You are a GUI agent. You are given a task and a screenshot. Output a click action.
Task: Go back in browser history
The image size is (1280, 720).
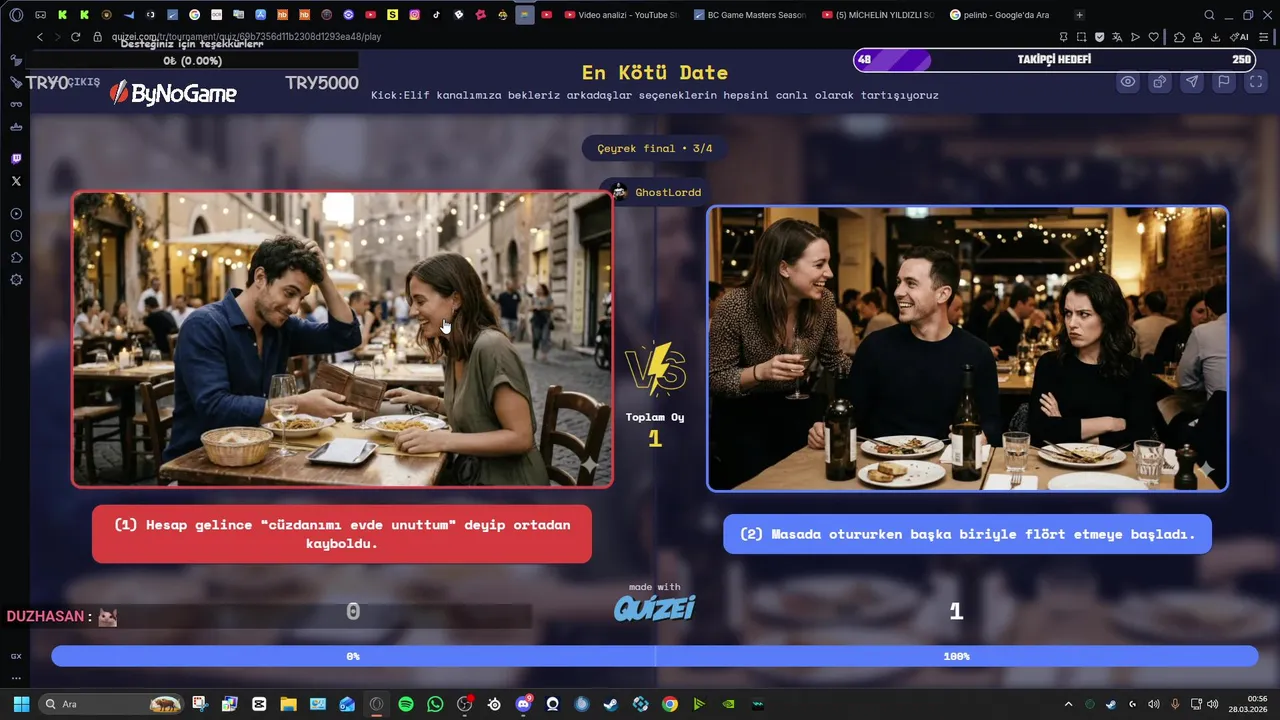(x=40, y=37)
